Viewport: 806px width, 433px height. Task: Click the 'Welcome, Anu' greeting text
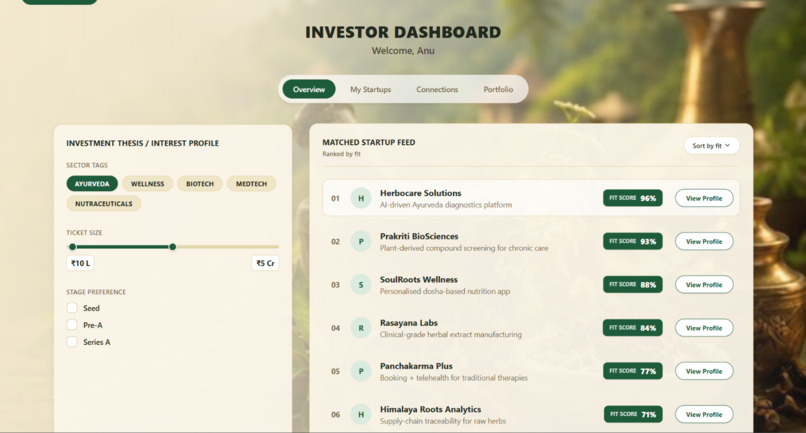[403, 50]
